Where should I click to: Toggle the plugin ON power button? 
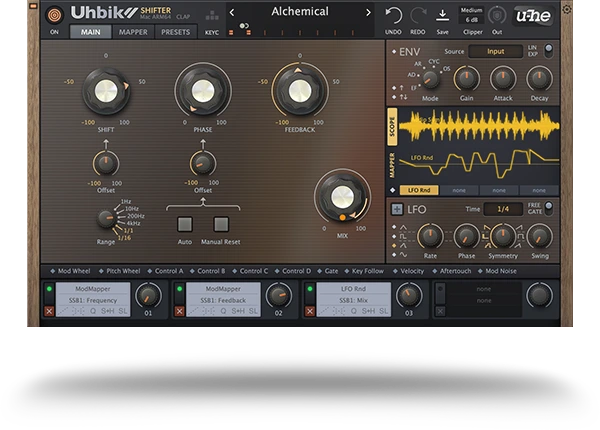click(x=54, y=15)
